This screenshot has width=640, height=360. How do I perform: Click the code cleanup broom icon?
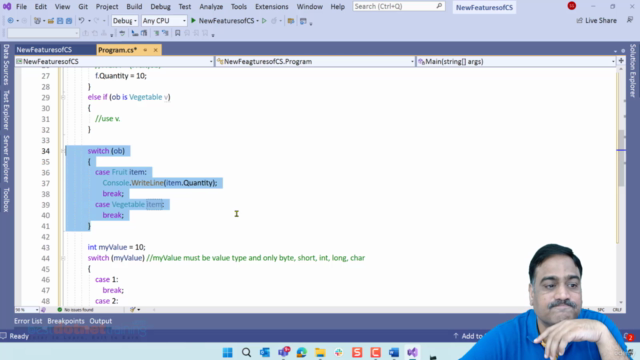[x=133, y=310]
